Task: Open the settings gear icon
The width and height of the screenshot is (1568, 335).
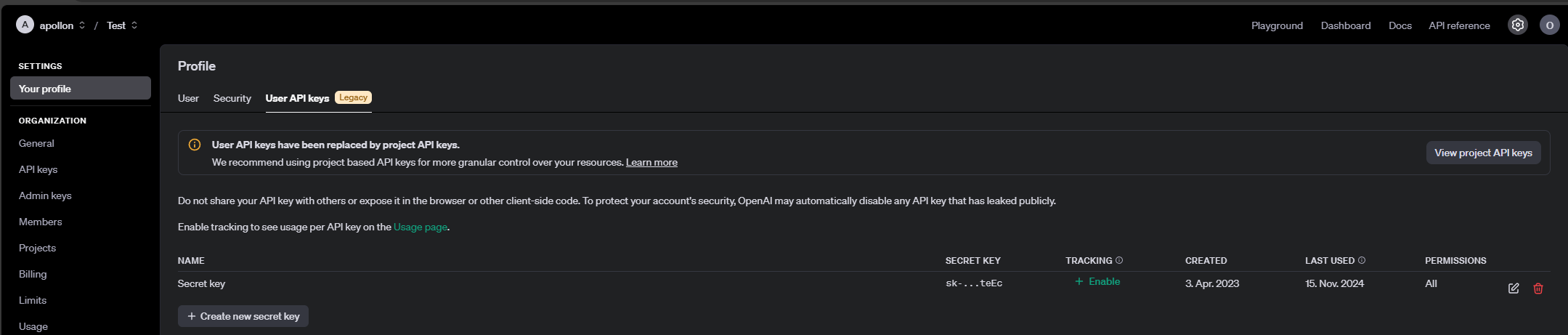Action: click(x=1518, y=25)
